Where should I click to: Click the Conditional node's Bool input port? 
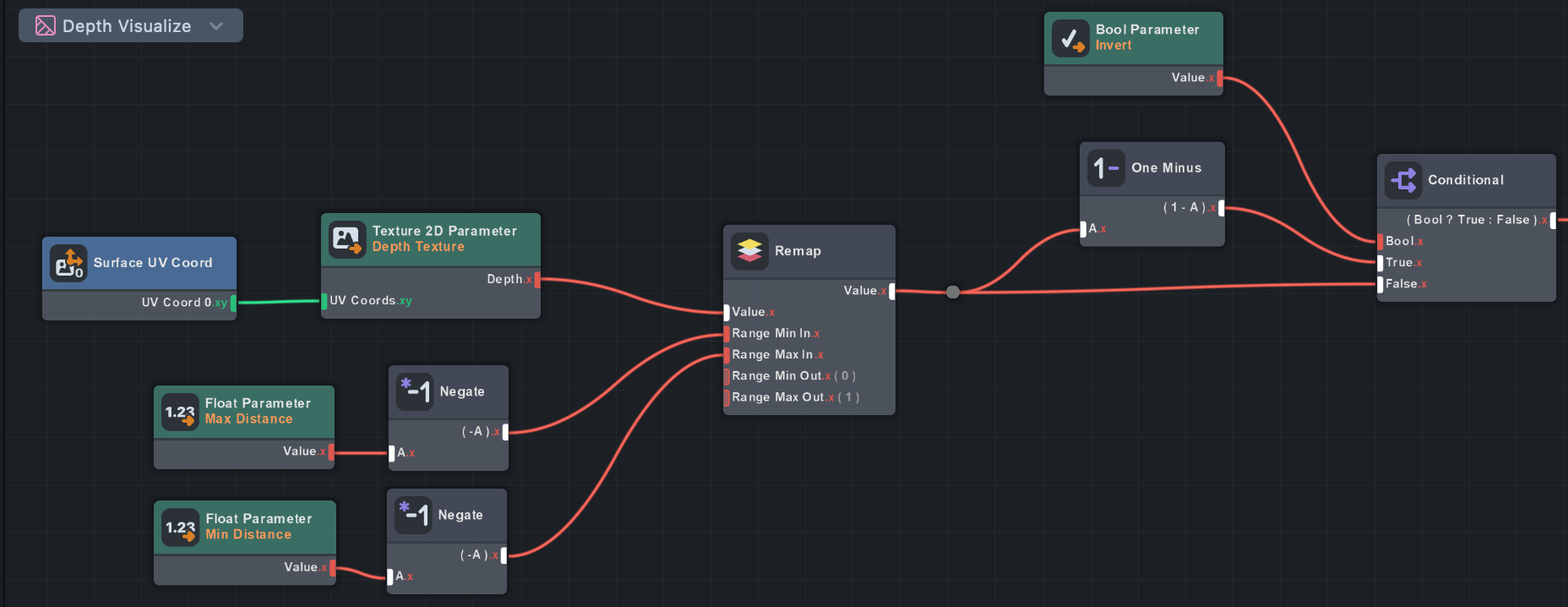pyautogui.click(x=1380, y=242)
